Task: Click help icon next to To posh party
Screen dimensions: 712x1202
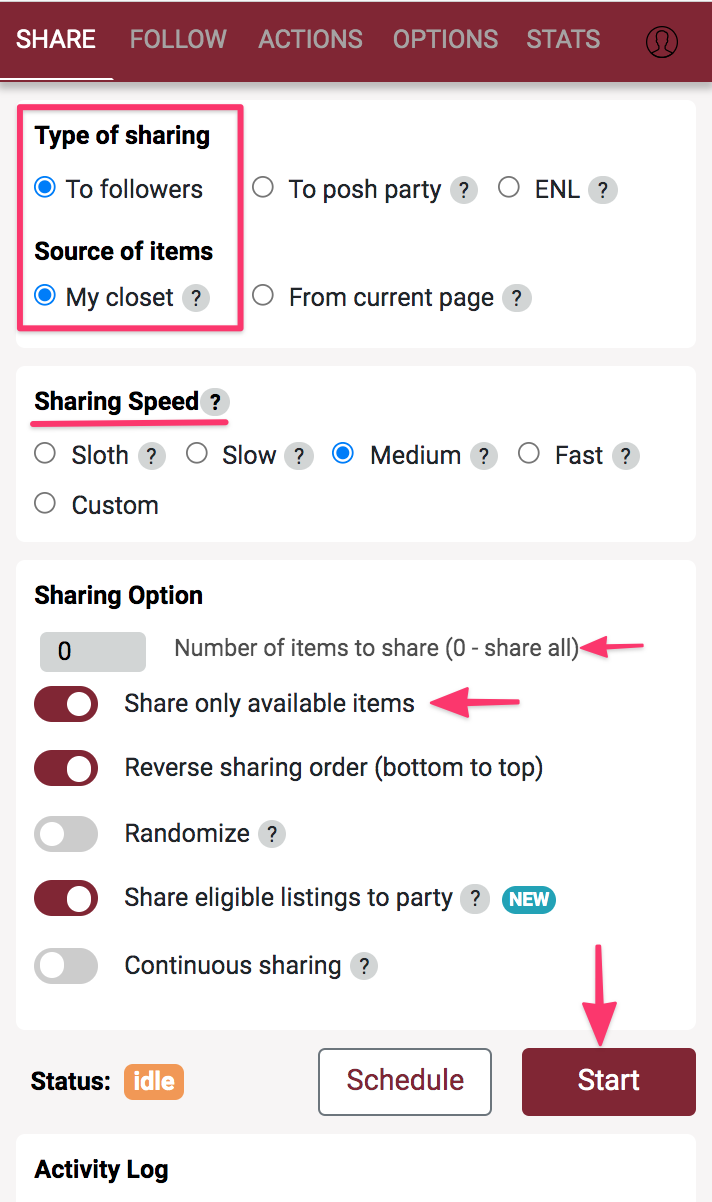Action: (x=463, y=190)
